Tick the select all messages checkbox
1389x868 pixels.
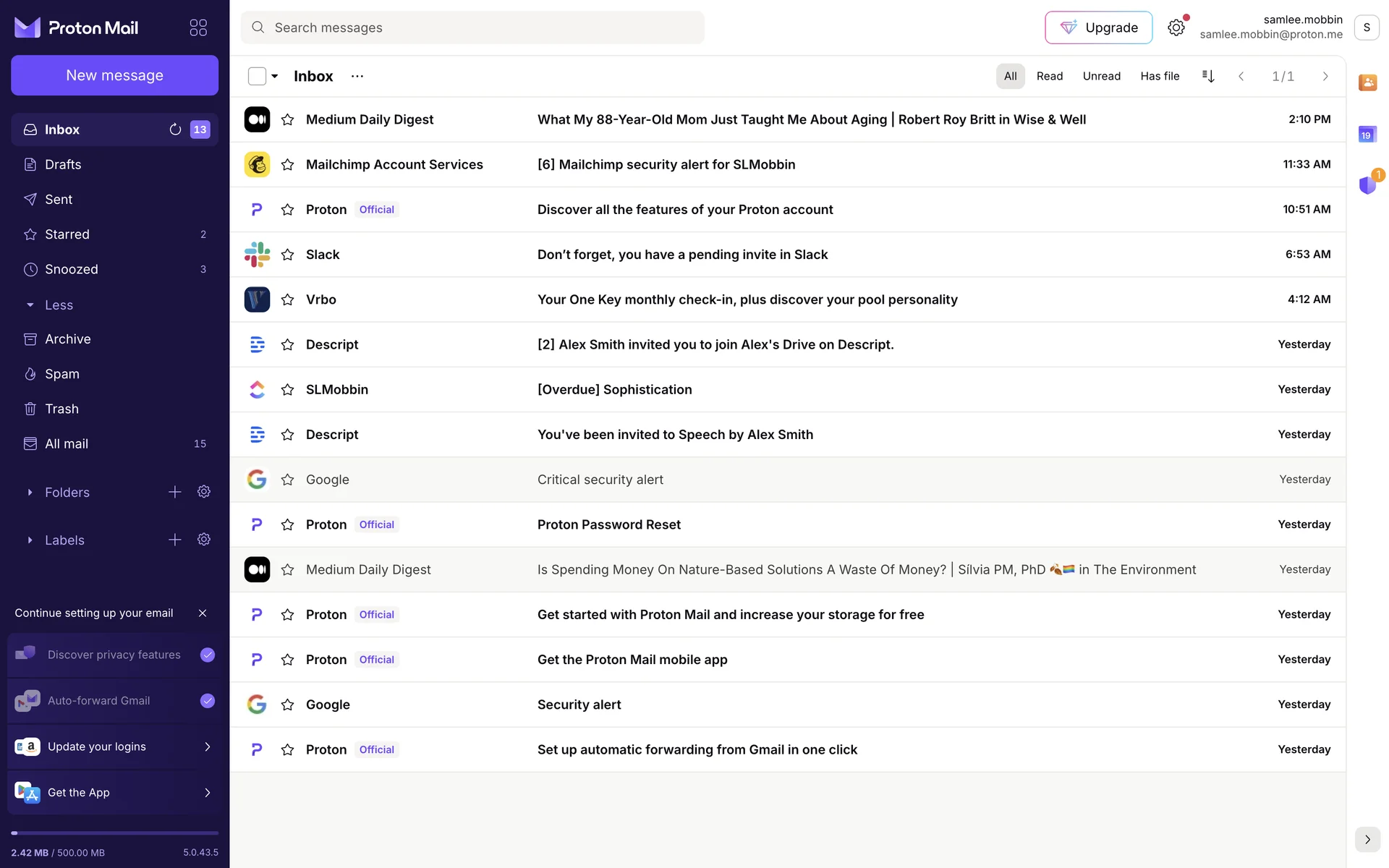[257, 76]
